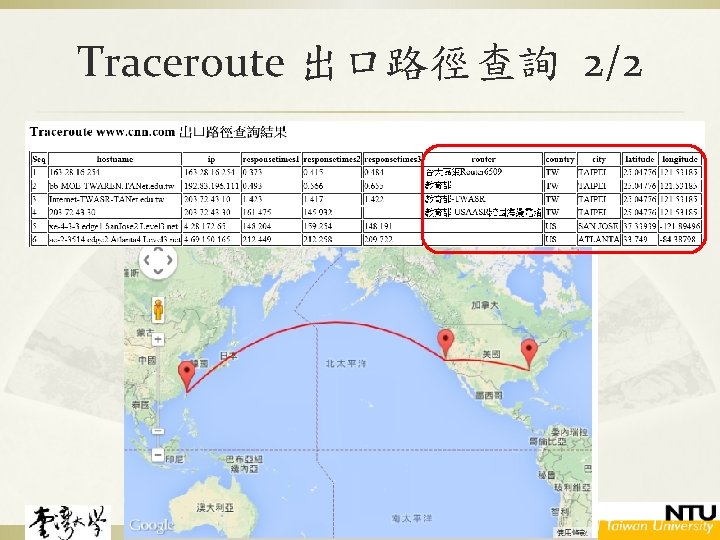Viewport: 720px width, 540px height.
Task: Click the ATLANTA city cell
Action: tap(599, 239)
